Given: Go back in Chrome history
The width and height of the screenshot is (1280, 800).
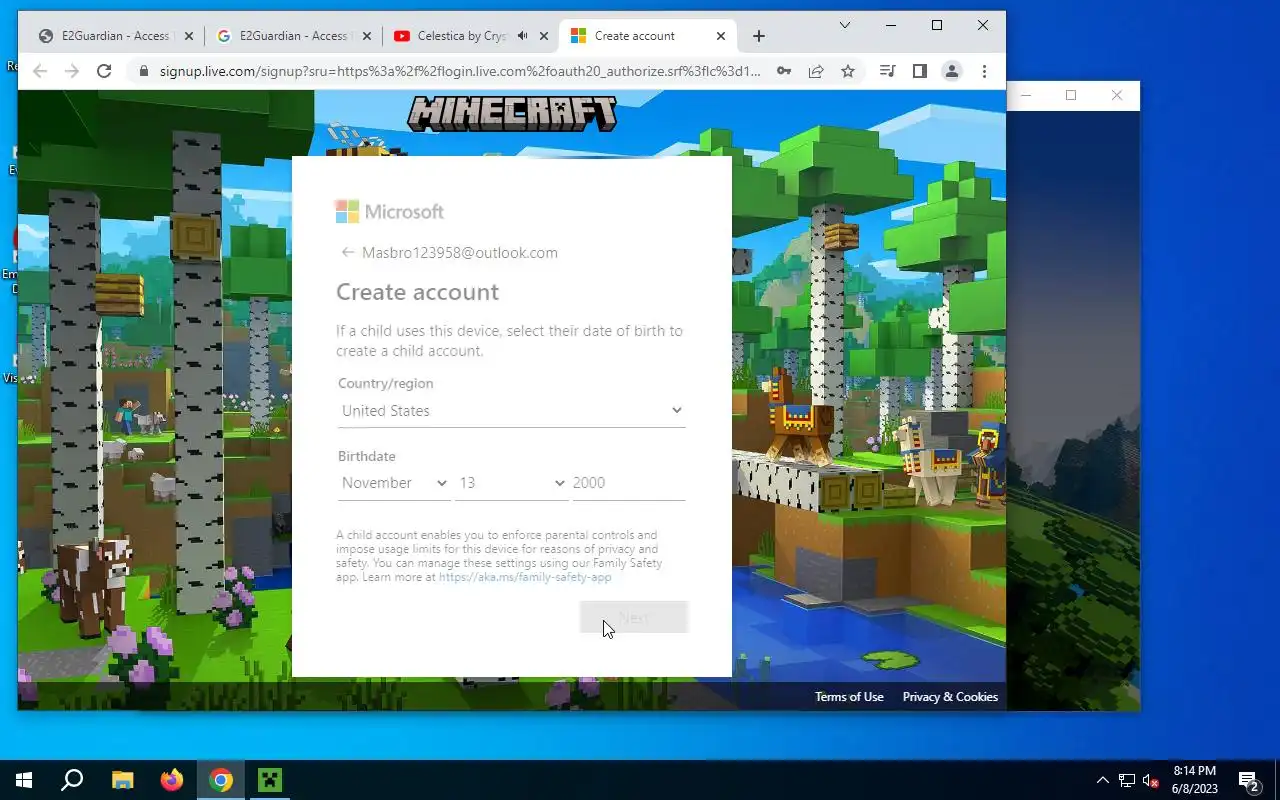Looking at the screenshot, I should click(40, 71).
